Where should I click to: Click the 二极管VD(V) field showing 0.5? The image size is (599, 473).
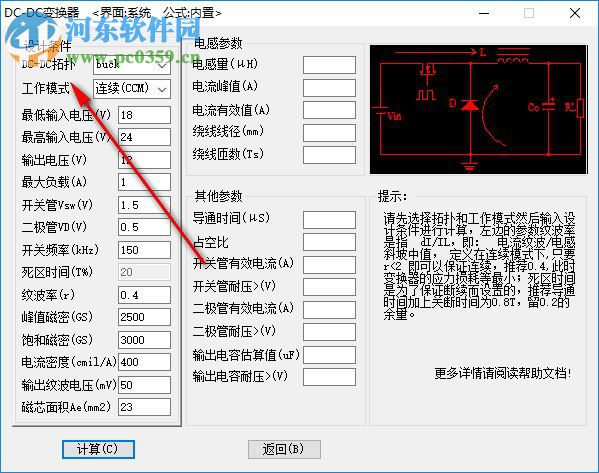[144, 227]
